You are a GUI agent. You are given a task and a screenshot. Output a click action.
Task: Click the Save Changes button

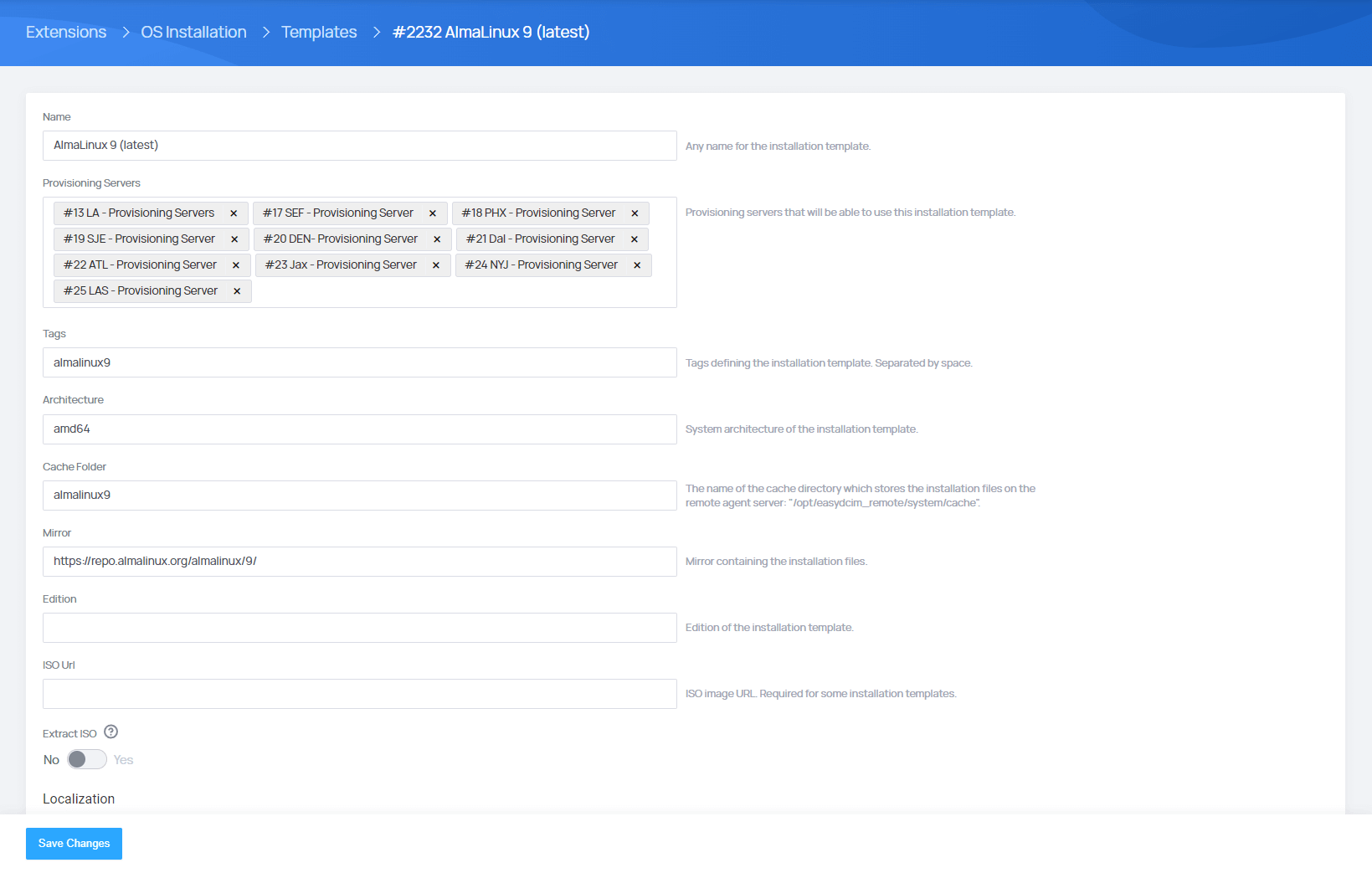tap(74, 844)
